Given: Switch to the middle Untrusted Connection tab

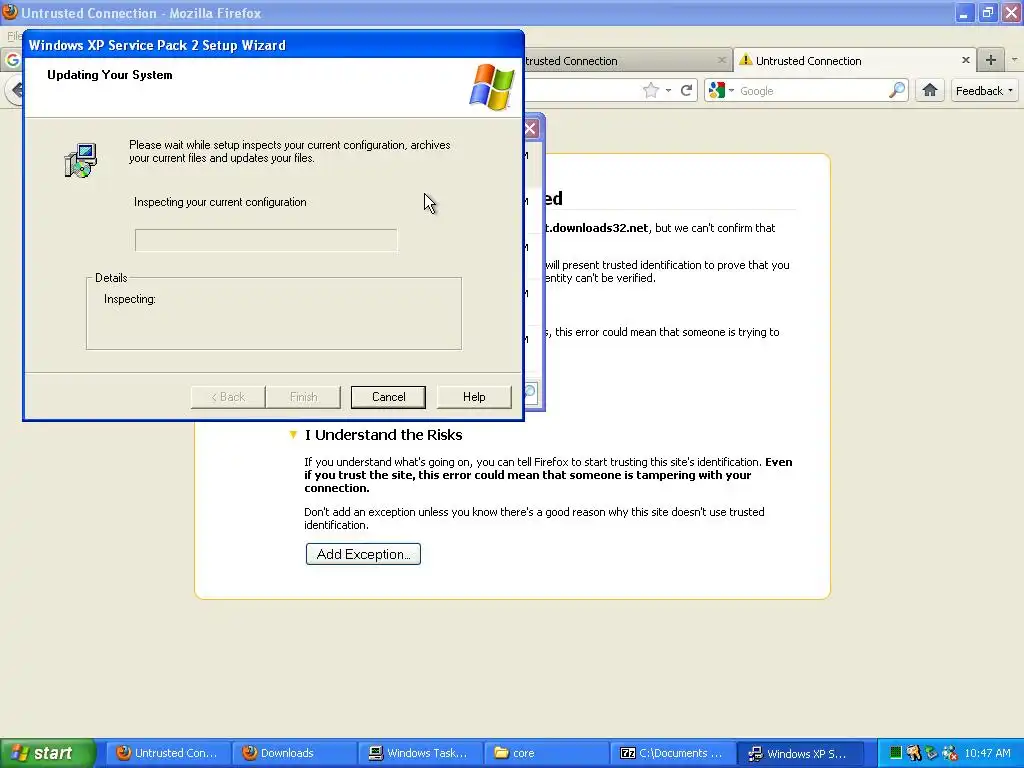Looking at the screenshot, I should point(627,61).
